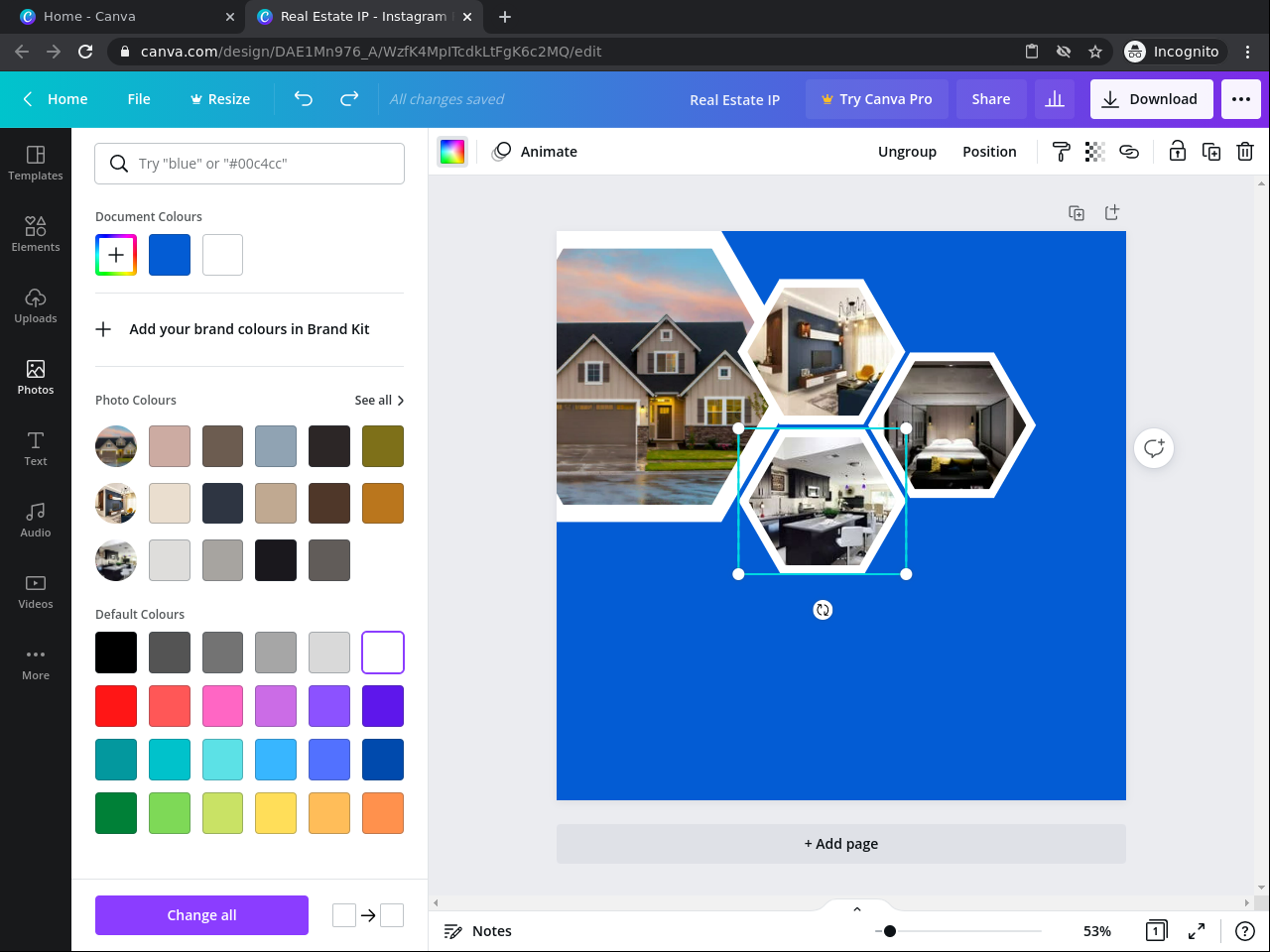
Task: Open the Elements panel in sidebar
Action: pos(36,234)
